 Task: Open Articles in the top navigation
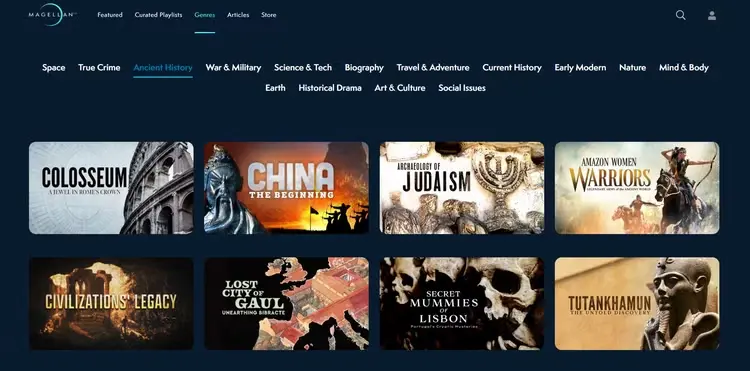(238, 15)
